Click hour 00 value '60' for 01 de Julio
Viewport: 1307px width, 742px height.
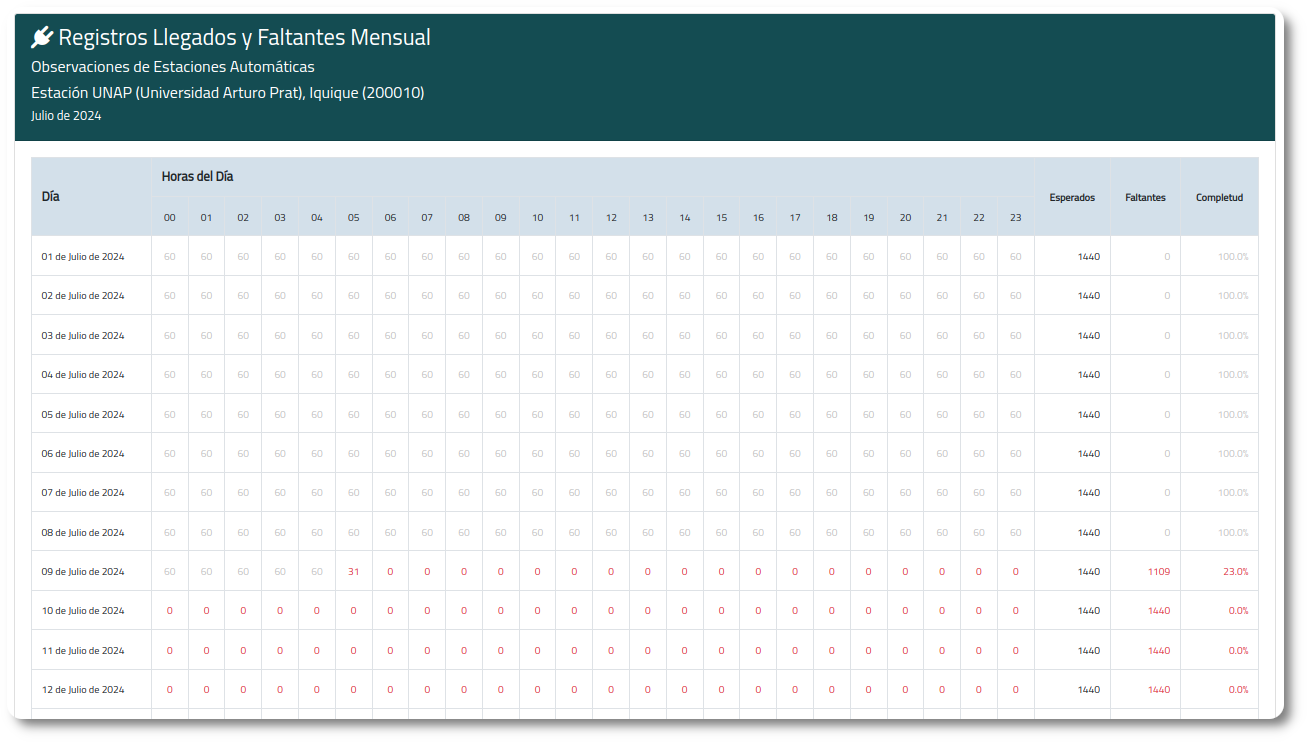click(170, 257)
